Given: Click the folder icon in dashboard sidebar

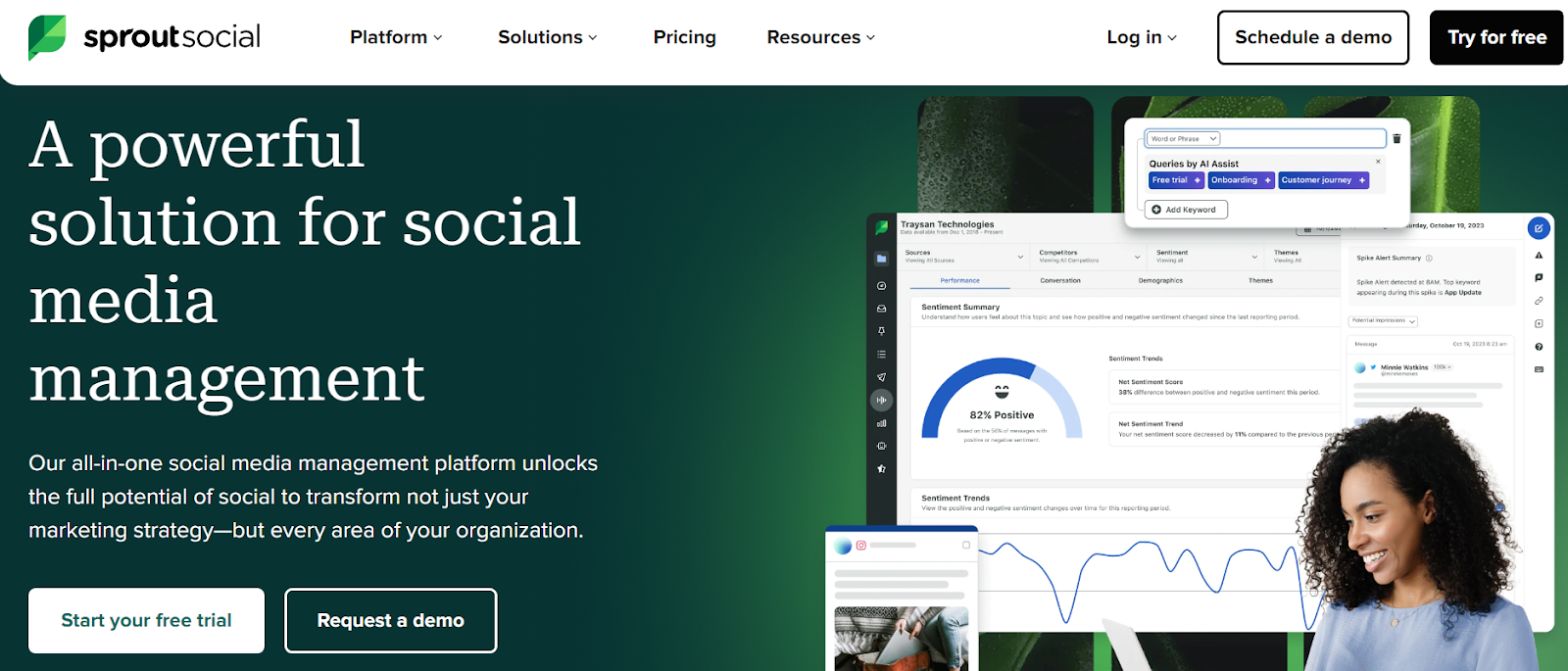Looking at the screenshot, I should click(881, 259).
